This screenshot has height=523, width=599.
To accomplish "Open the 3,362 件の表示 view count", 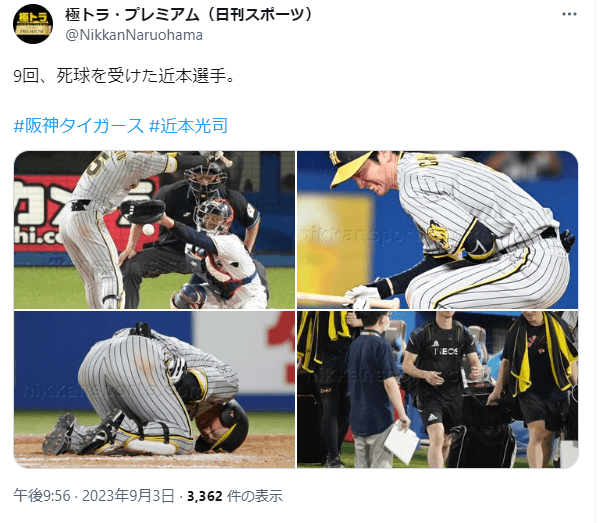I will [235, 496].
